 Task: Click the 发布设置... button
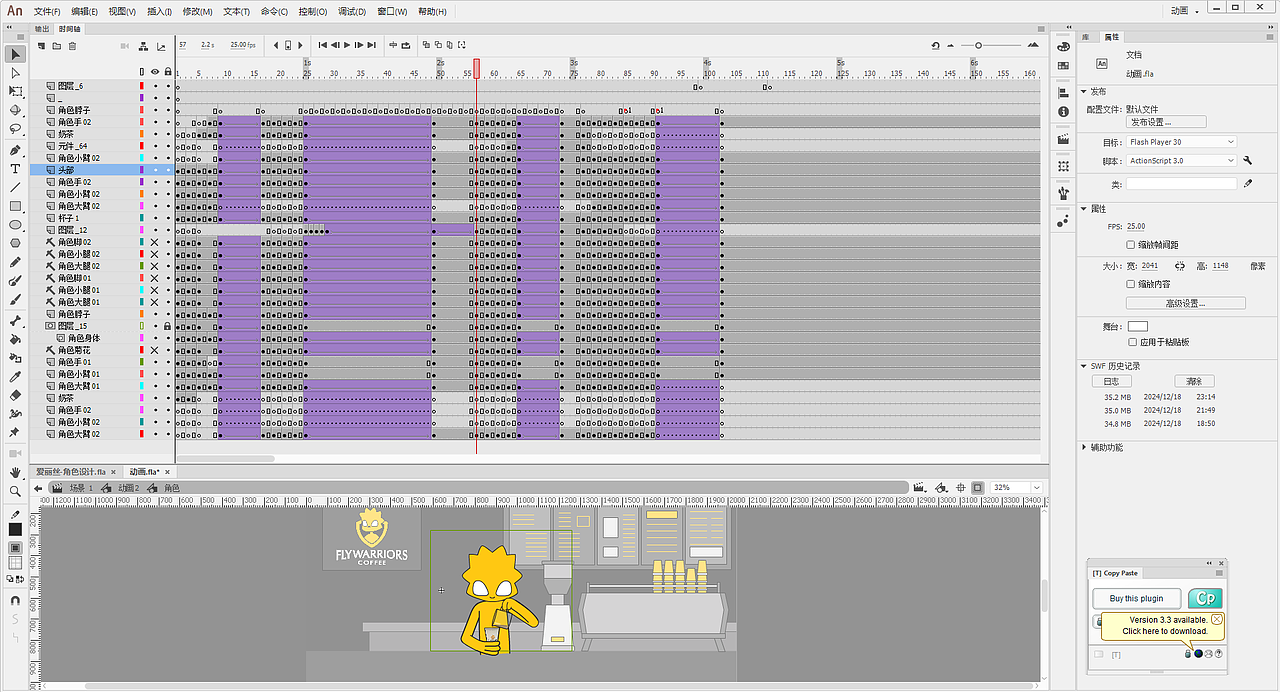(x=1166, y=122)
